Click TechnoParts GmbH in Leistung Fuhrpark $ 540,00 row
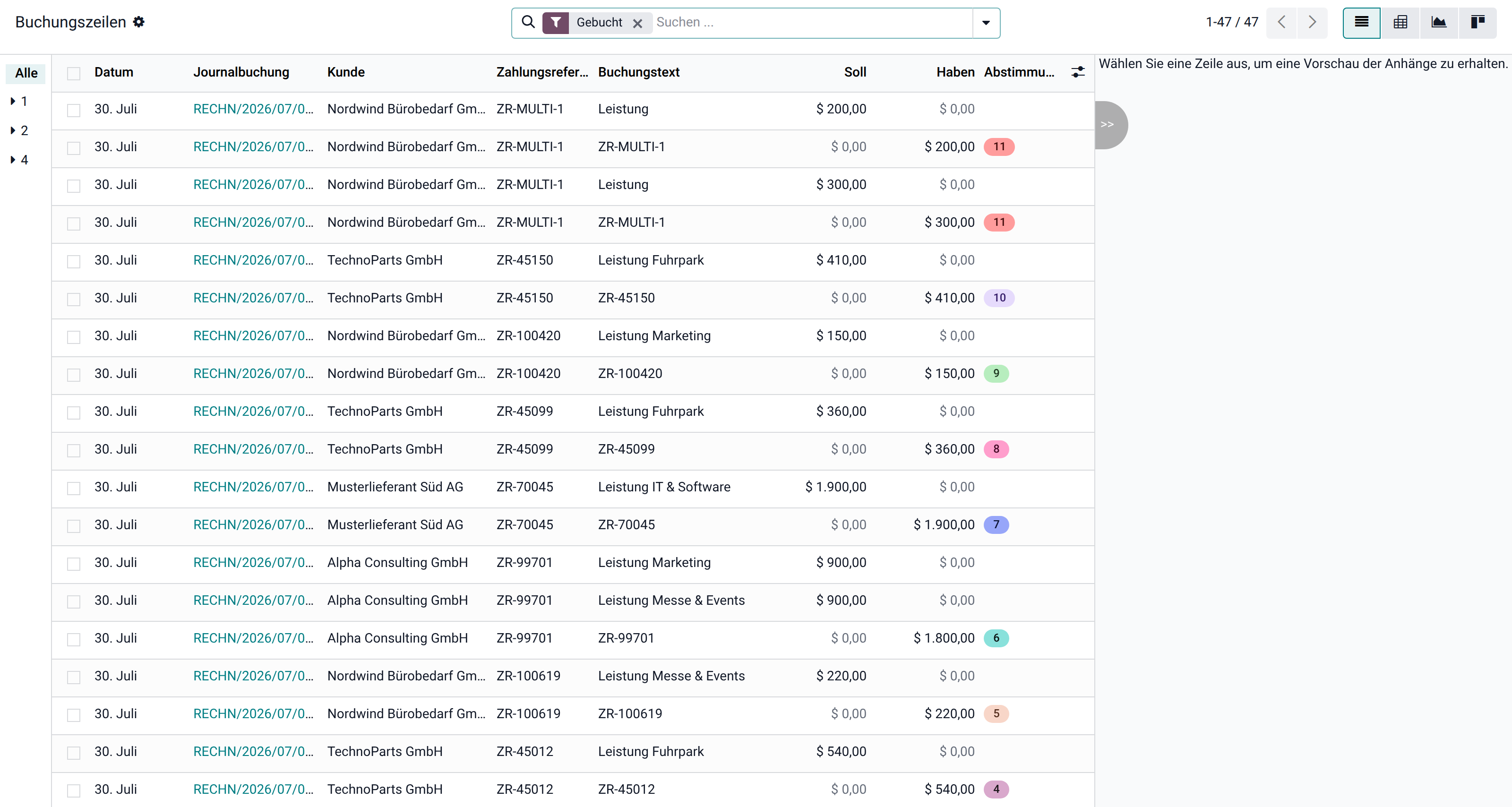The height and width of the screenshot is (807, 1512). pos(385,752)
